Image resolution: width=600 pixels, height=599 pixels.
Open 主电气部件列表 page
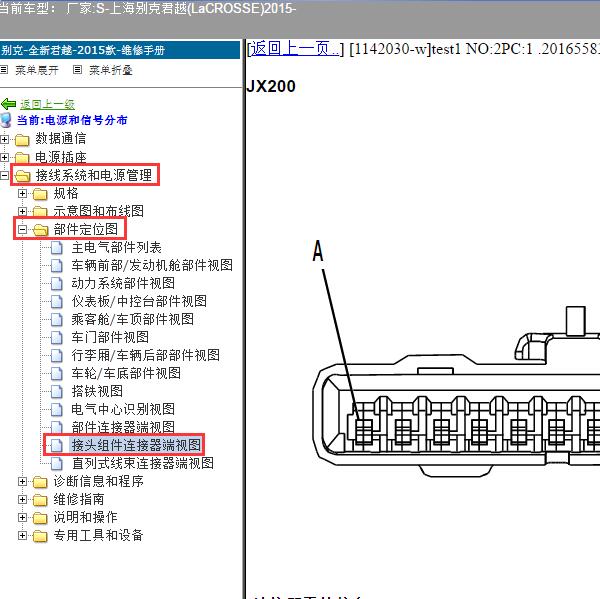pyautogui.click(x=117, y=248)
